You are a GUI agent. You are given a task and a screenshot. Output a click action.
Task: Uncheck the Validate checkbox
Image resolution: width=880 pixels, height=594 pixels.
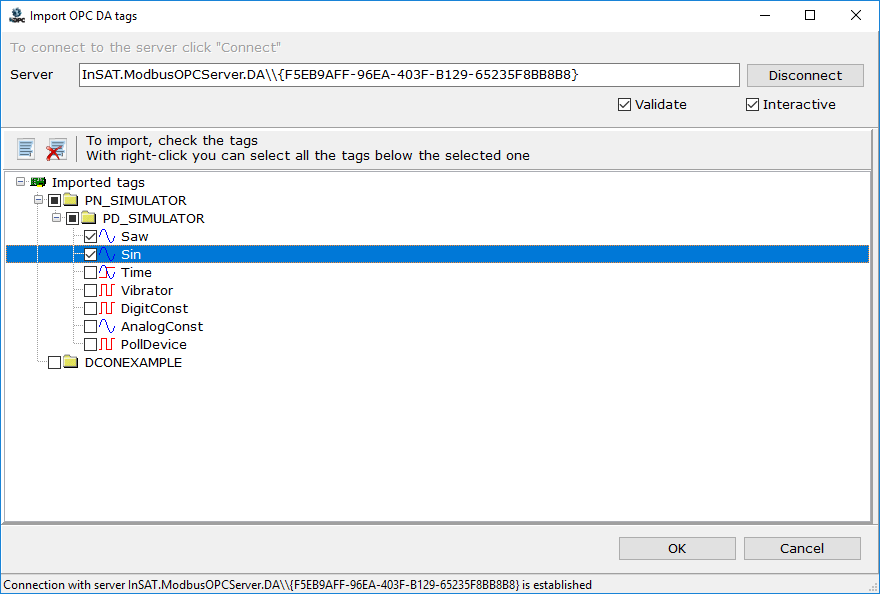coord(624,104)
